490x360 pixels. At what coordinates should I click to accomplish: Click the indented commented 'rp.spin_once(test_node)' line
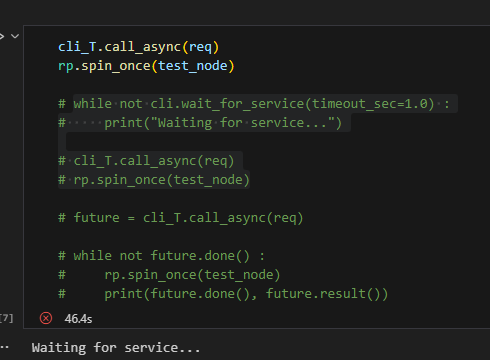click(x=169, y=275)
